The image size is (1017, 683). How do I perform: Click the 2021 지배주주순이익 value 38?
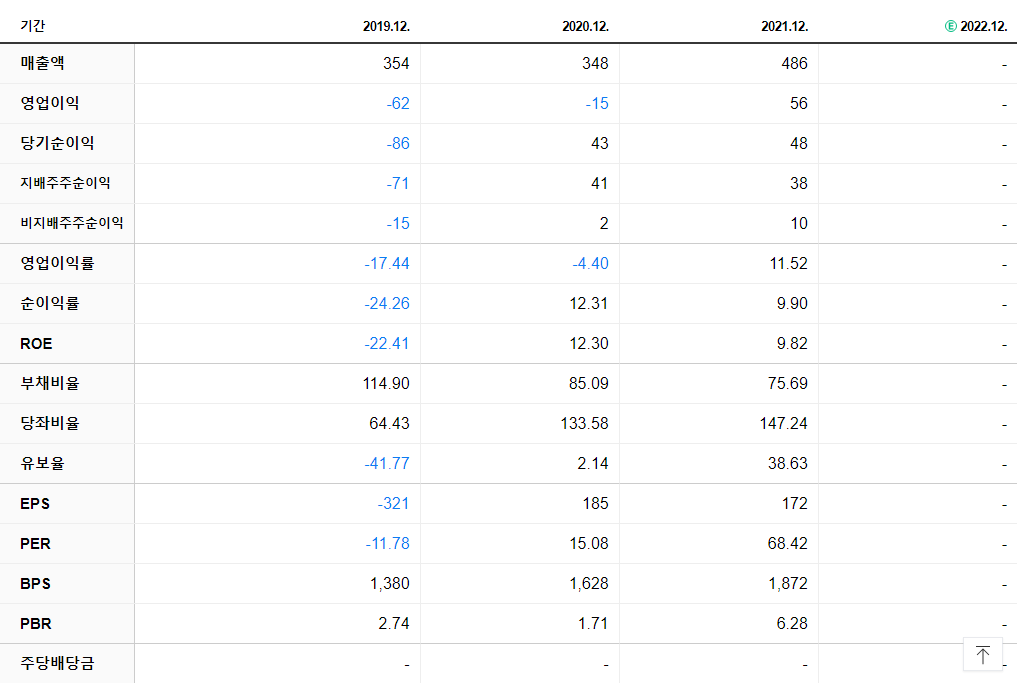(798, 184)
